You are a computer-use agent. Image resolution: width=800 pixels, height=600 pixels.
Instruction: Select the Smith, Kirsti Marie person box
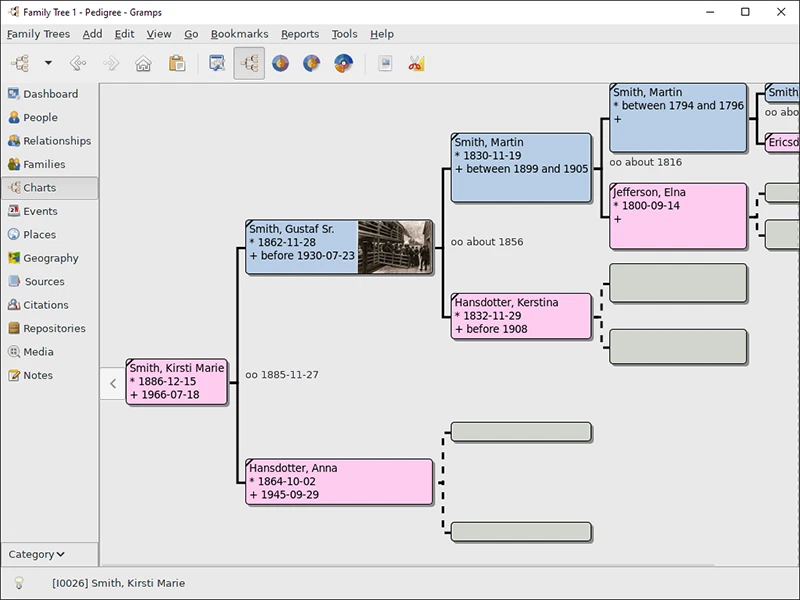tap(176, 382)
